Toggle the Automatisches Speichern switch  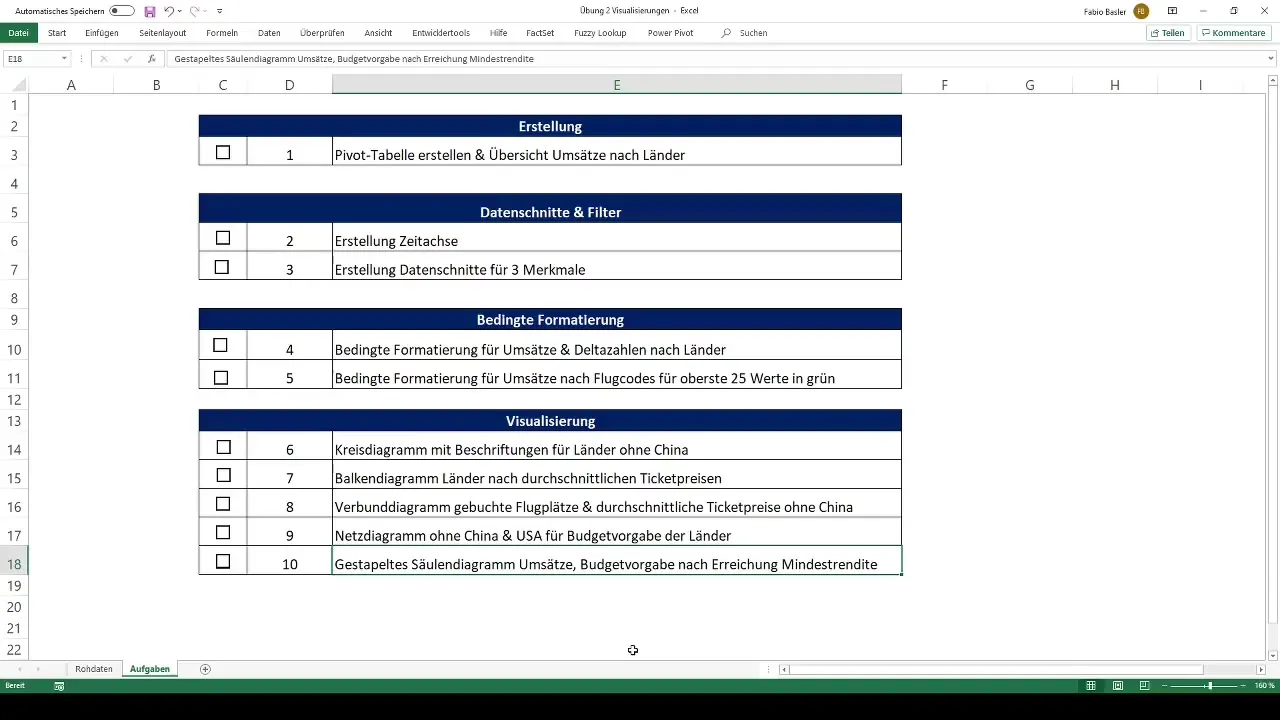point(122,11)
